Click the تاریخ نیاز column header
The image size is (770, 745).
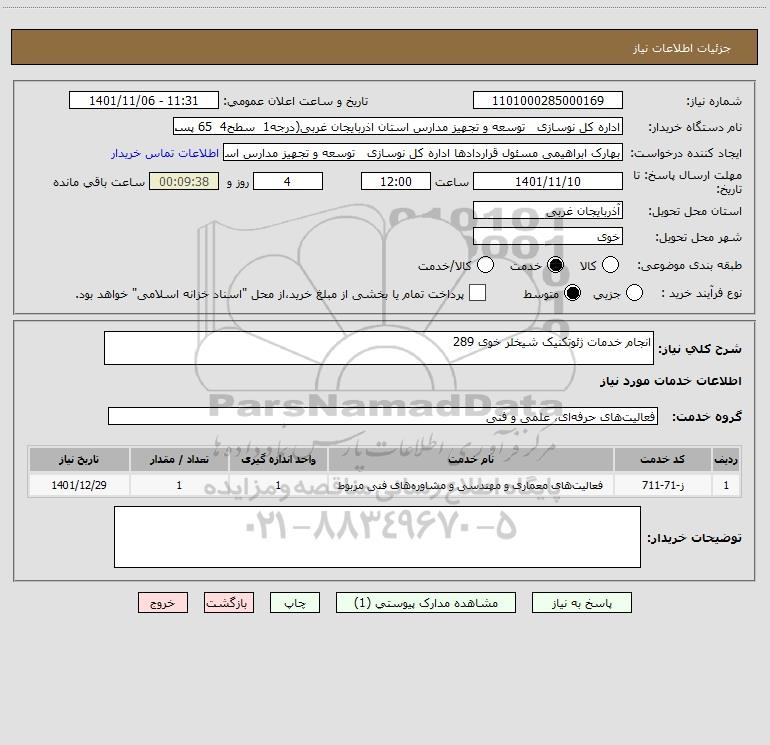[79, 459]
